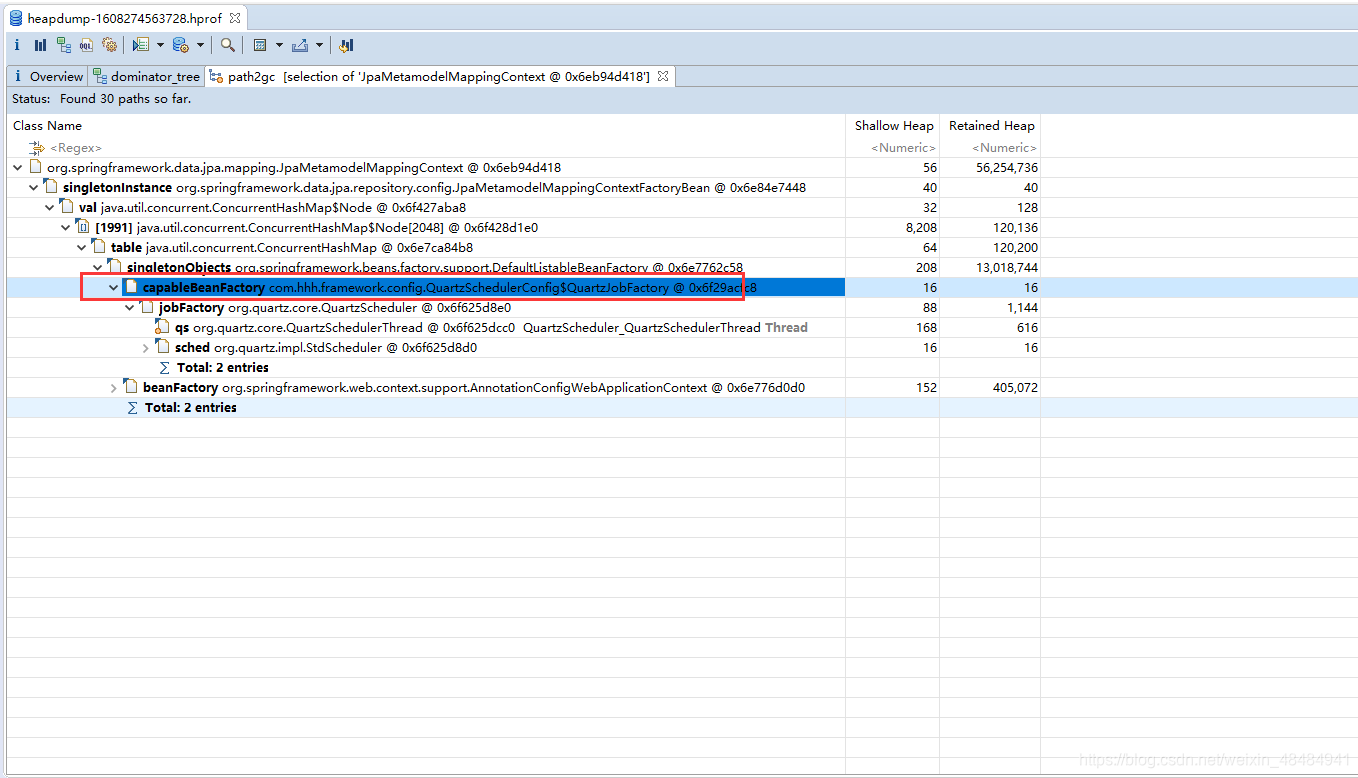Collapse the [1991] Node[2048] array node
The image size is (1358, 778).
pyautogui.click(x=65, y=228)
